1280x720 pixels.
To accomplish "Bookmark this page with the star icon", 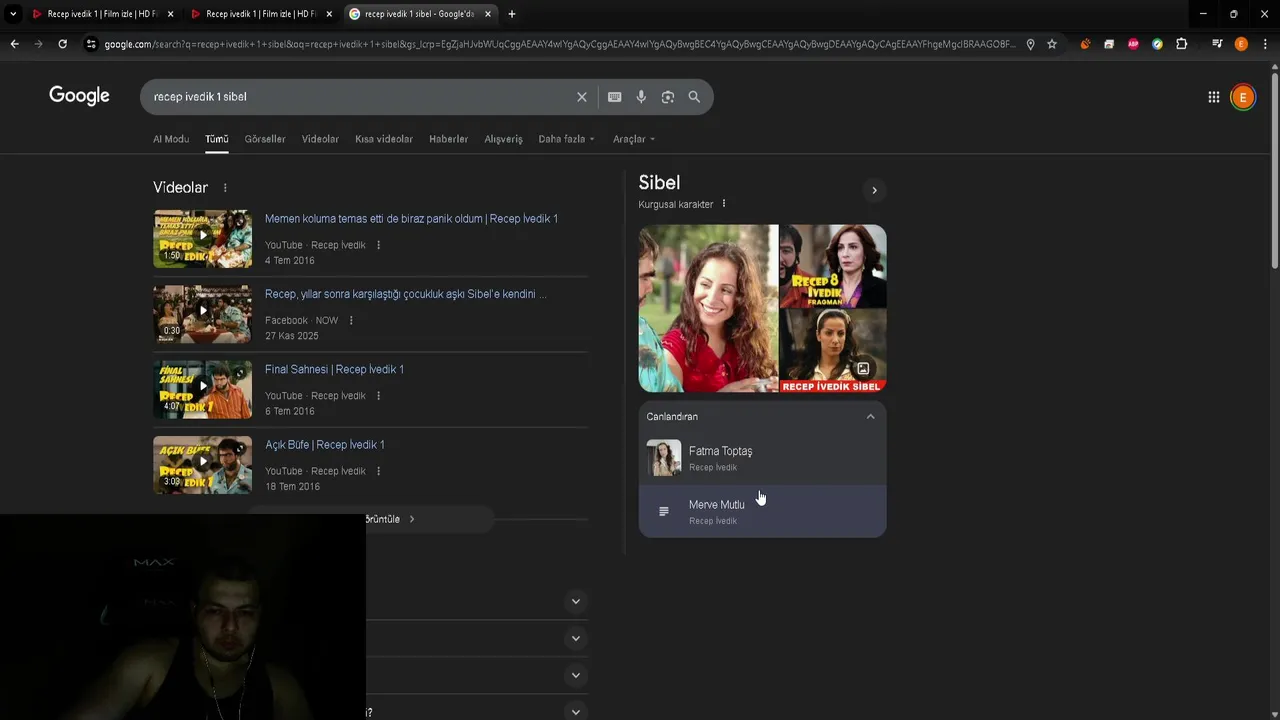I will [x=1052, y=44].
